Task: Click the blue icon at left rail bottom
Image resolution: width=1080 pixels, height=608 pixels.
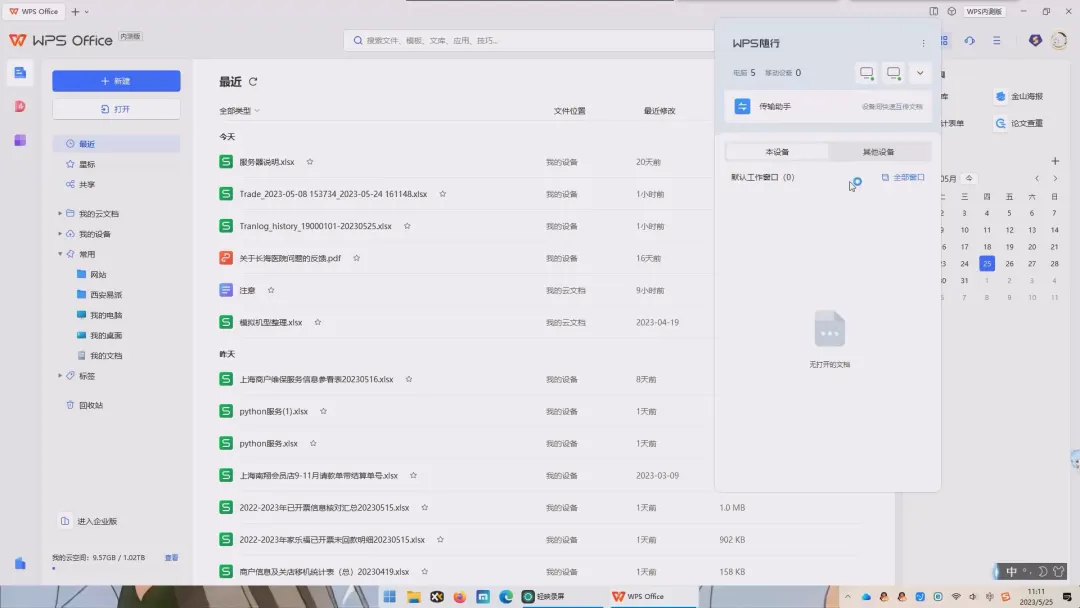Action: (x=20, y=563)
